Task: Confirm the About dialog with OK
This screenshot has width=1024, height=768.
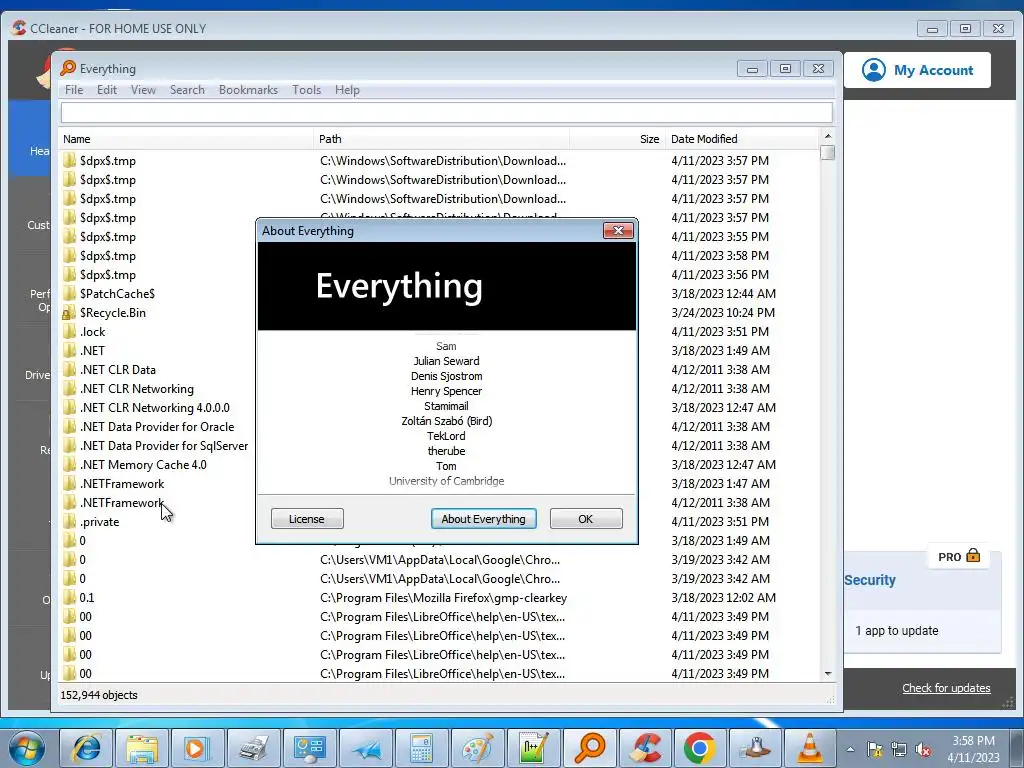Action: 586,519
